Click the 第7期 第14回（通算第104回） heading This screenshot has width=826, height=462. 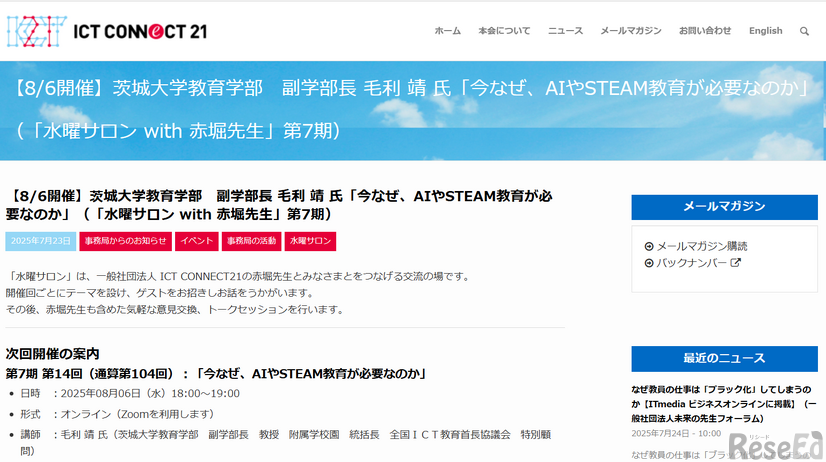point(217,373)
